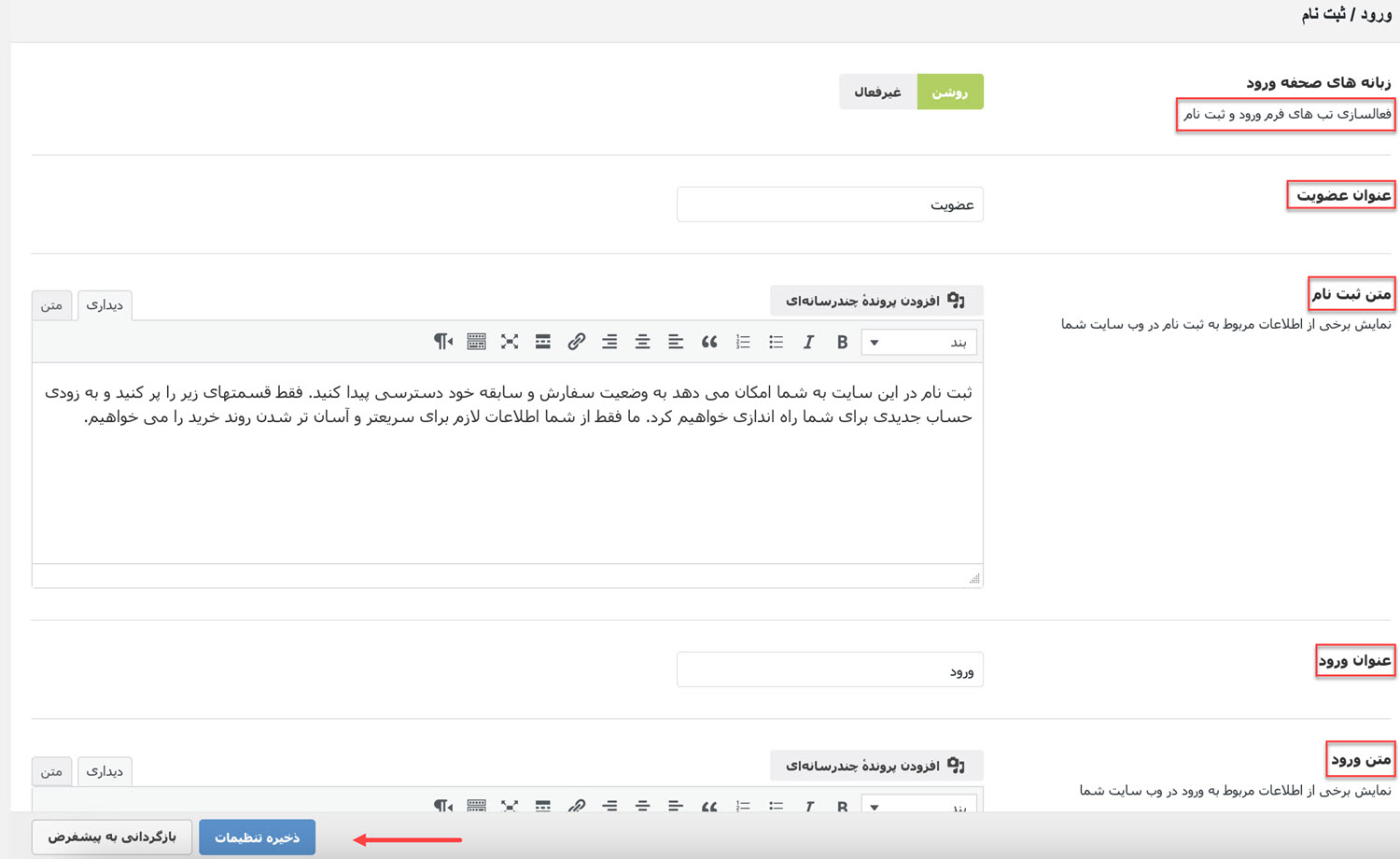Insert numbered list in registration text editor
1400x859 pixels.
pyautogui.click(x=743, y=342)
